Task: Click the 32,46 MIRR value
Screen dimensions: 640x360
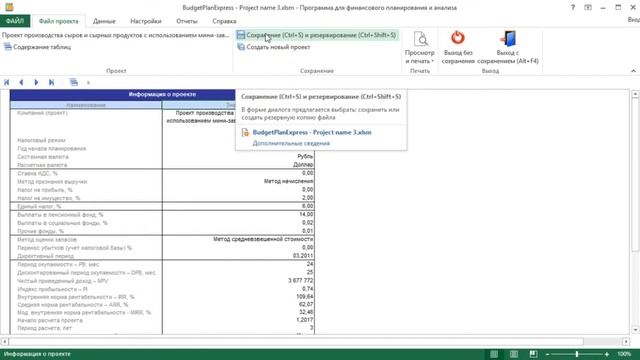Action: click(x=306, y=312)
